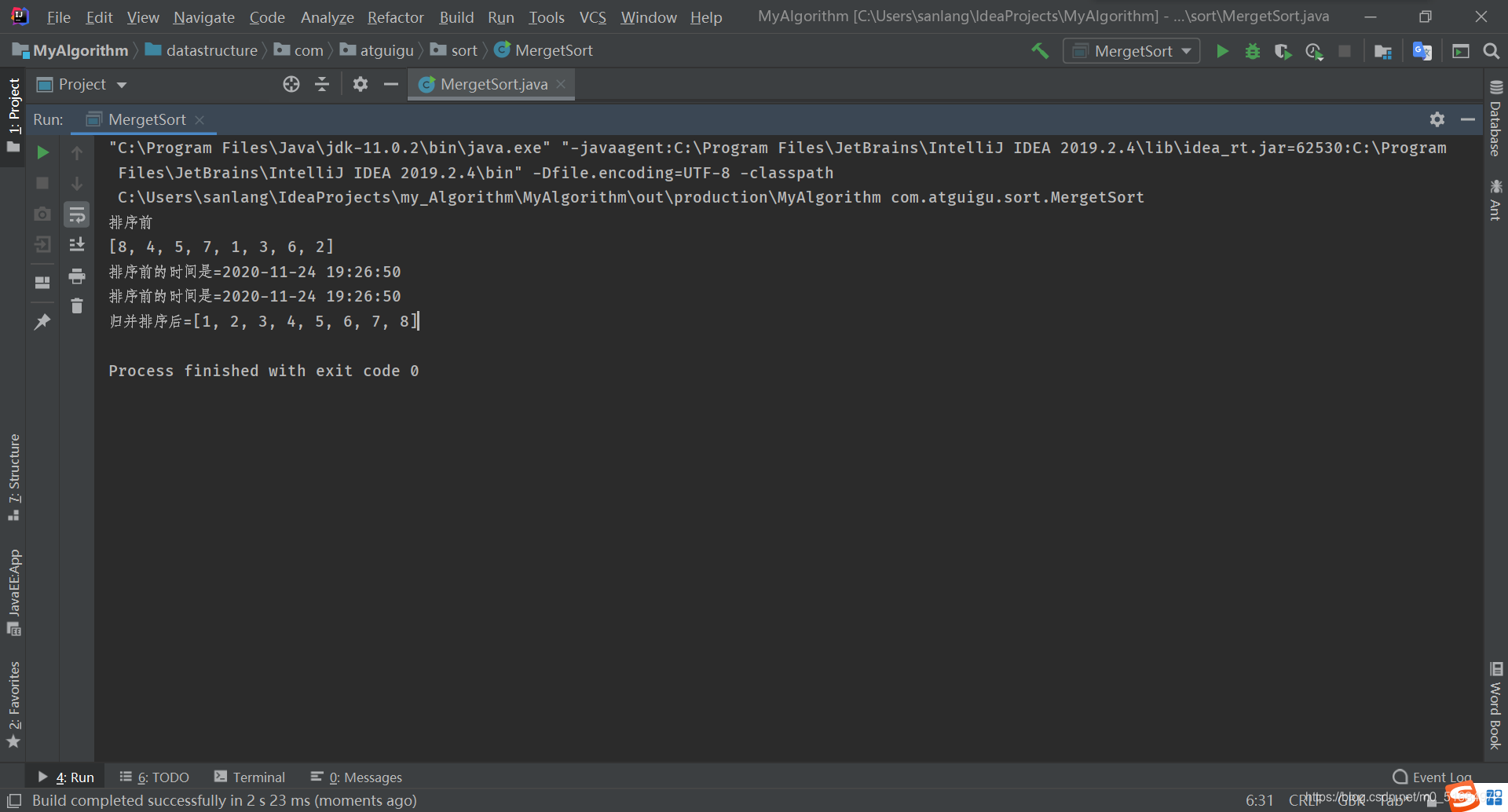The height and width of the screenshot is (812, 1508).
Task: Open the Analyze menu
Action: 328,17
